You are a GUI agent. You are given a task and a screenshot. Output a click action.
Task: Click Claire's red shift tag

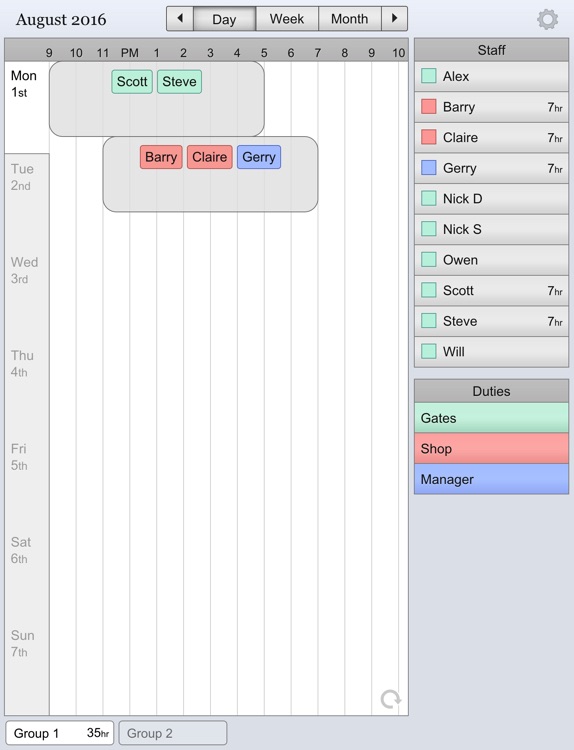tap(210, 157)
